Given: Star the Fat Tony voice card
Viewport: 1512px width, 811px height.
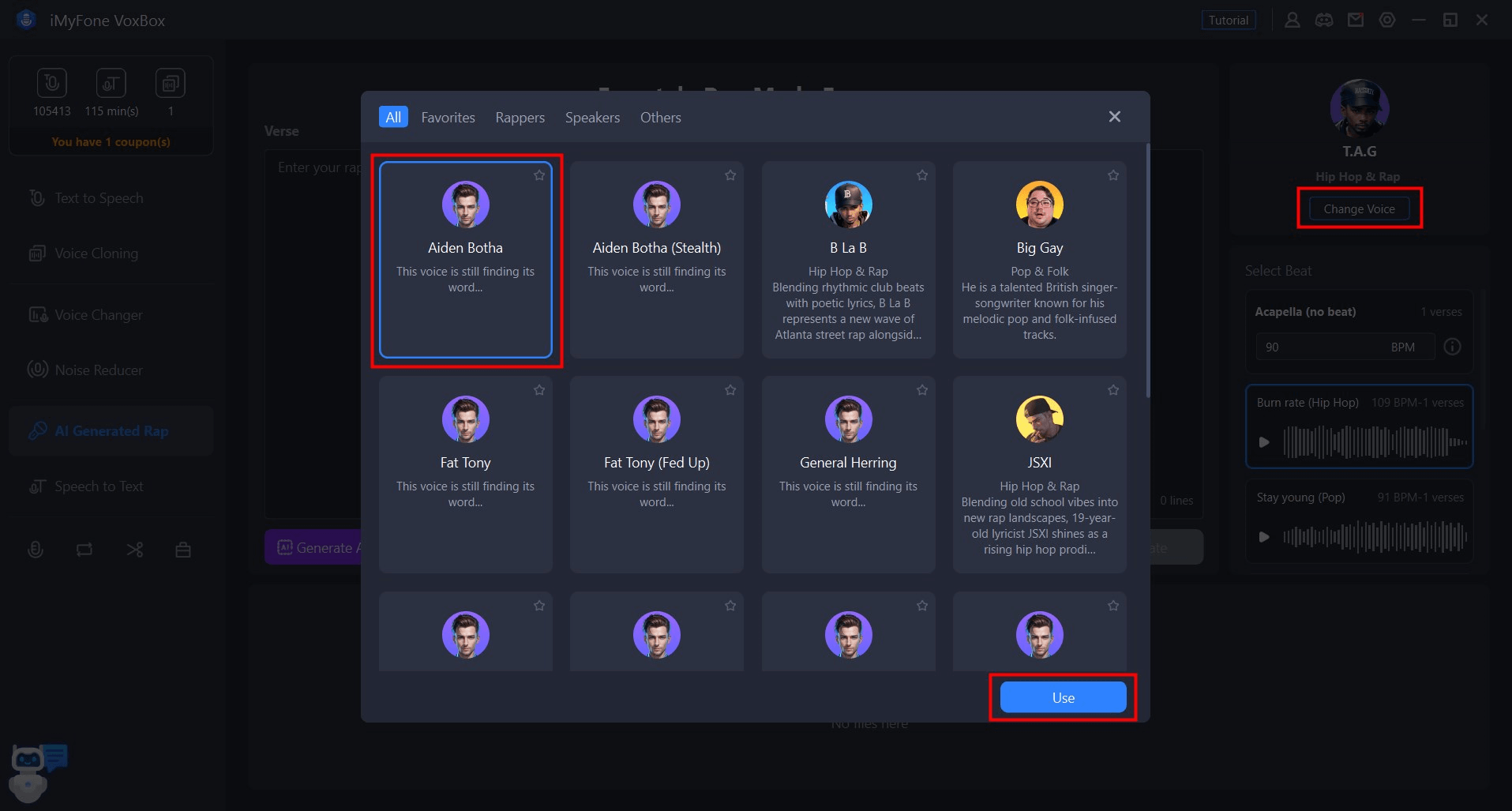Looking at the screenshot, I should [539, 390].
